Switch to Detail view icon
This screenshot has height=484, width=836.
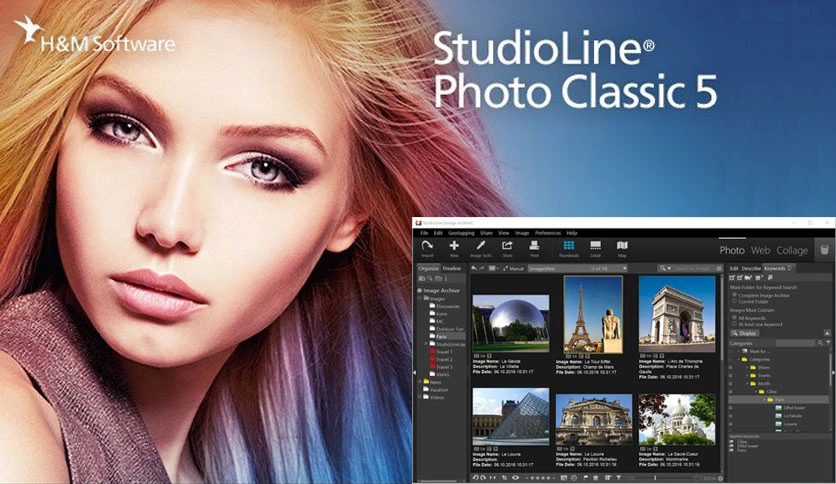tap(596, 245)
